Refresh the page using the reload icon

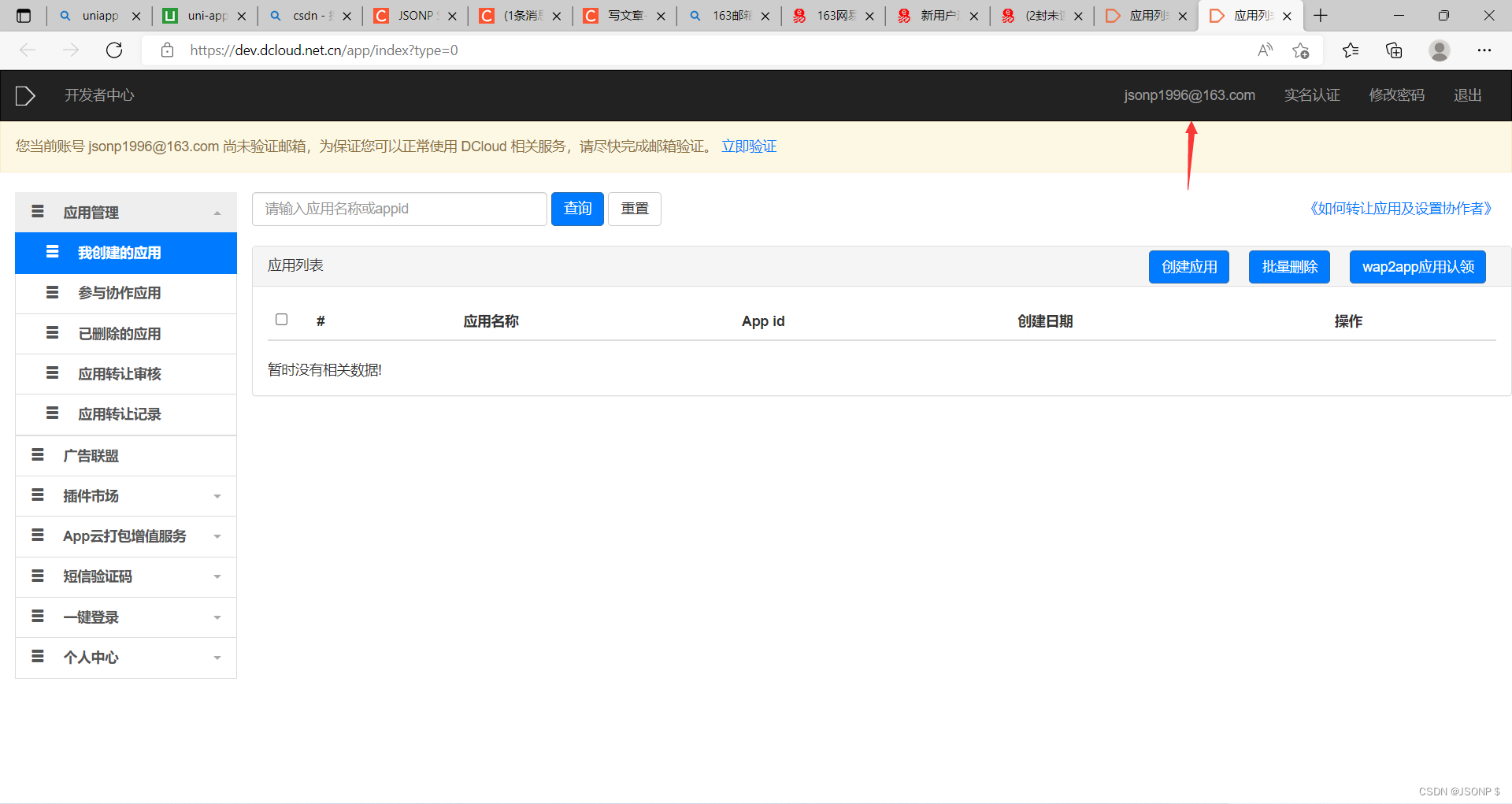[x=113, y=50]
